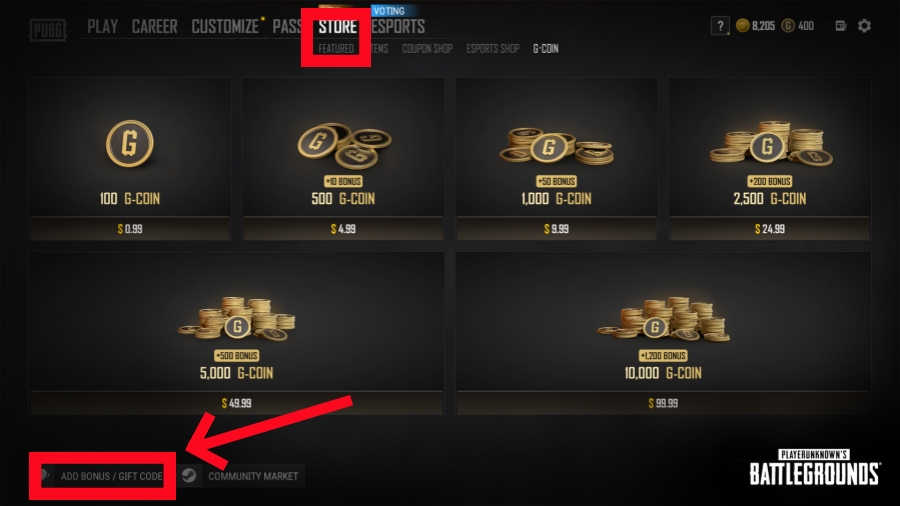Click the Steam icon beside Community Market
Image resolution: width=900 pixels, height=506 pixels.
click(189, 476)
